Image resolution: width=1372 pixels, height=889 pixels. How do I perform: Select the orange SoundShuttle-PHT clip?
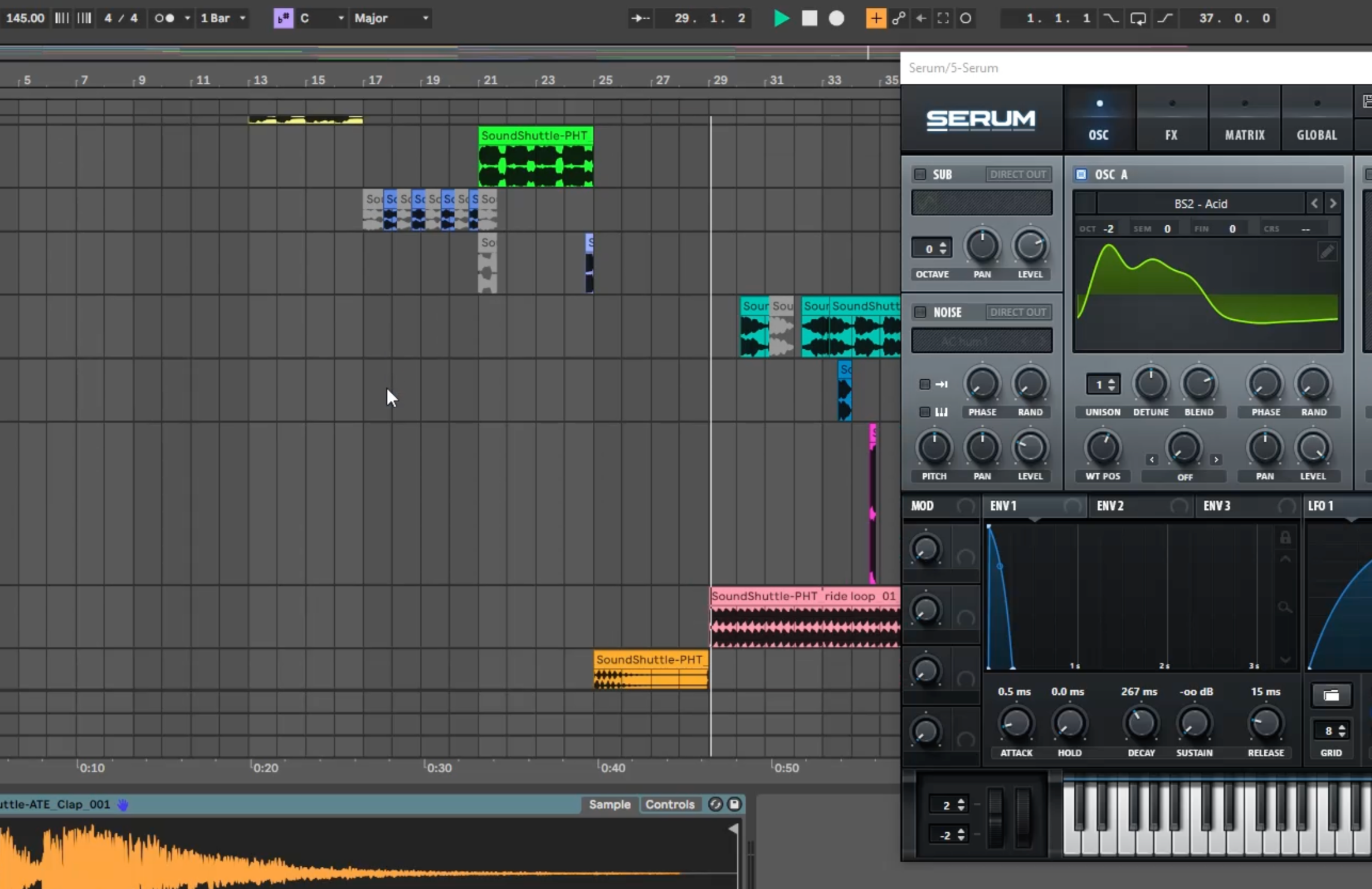click(x=650, y=670)
